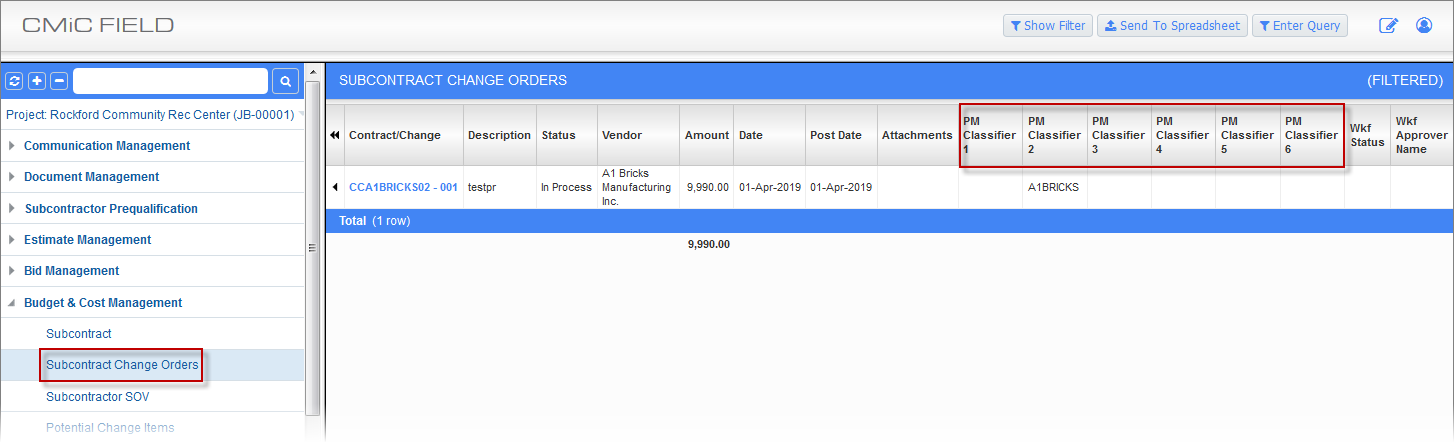Click the double-arrow collapse-all rows icon
This screenshot has height=443, width=1454.
[x=335, y=135]
